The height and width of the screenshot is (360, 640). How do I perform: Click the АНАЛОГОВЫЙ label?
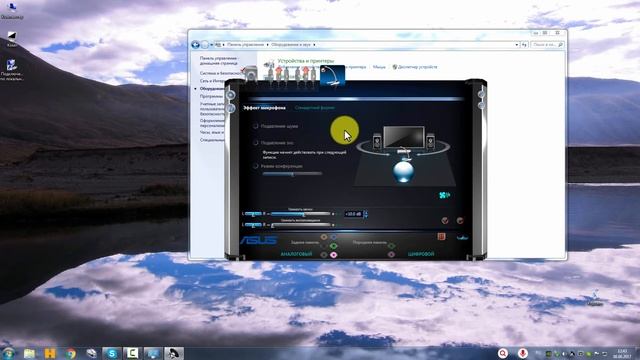pos(296,254)
